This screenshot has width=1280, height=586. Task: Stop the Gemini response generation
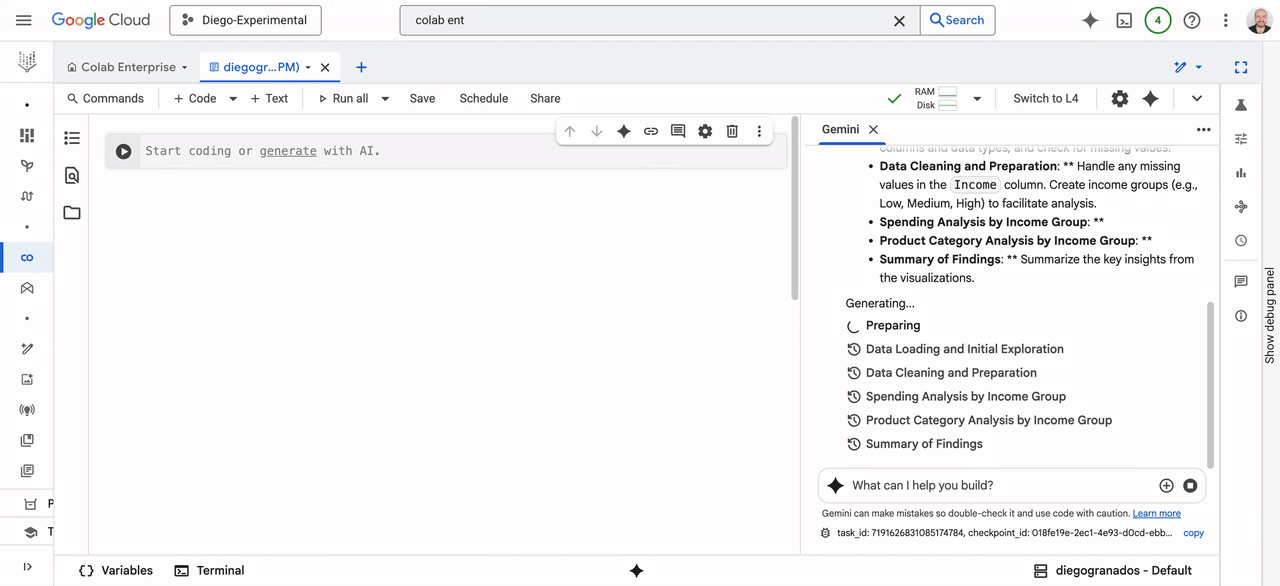[1190, 485]
